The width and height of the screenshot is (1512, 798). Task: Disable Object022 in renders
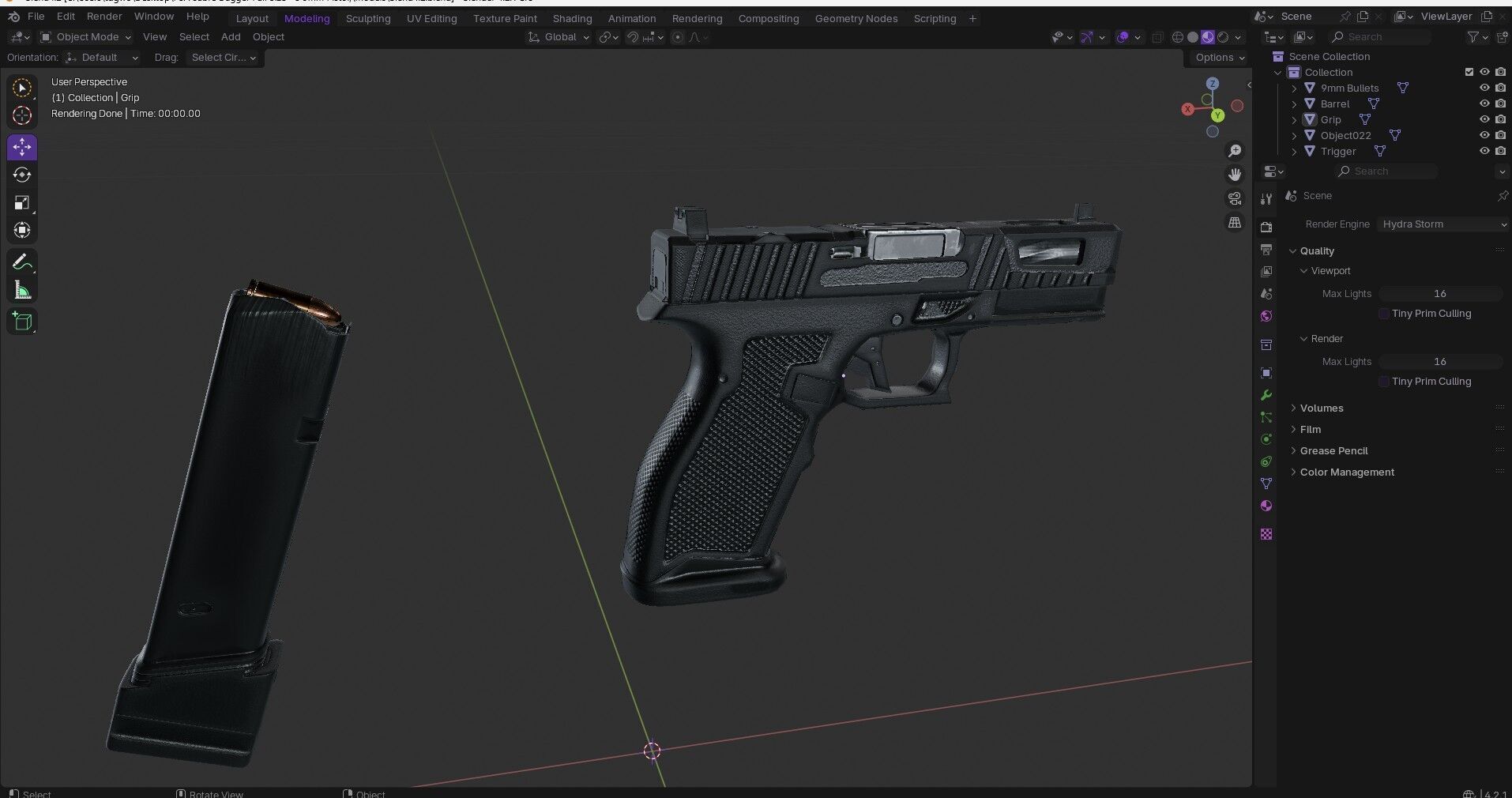(x=1500, y=135)
